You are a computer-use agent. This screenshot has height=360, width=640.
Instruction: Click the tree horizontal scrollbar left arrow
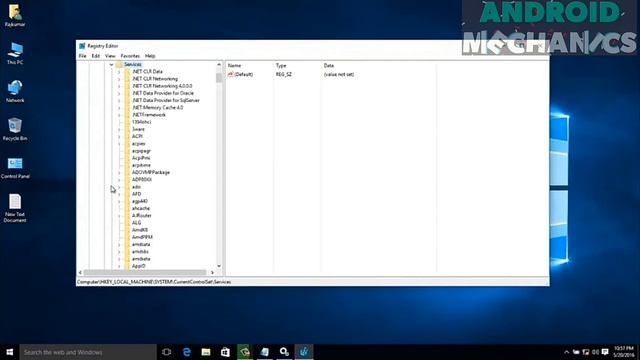(x=80, y=273)
